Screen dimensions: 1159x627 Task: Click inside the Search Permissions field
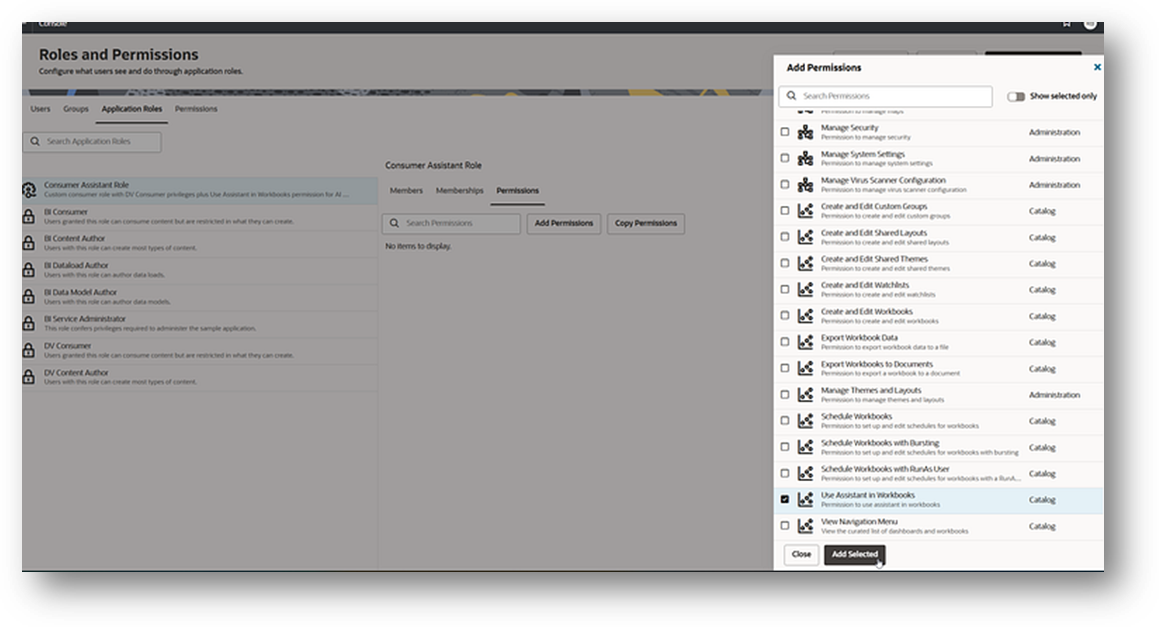pos(885,95)
